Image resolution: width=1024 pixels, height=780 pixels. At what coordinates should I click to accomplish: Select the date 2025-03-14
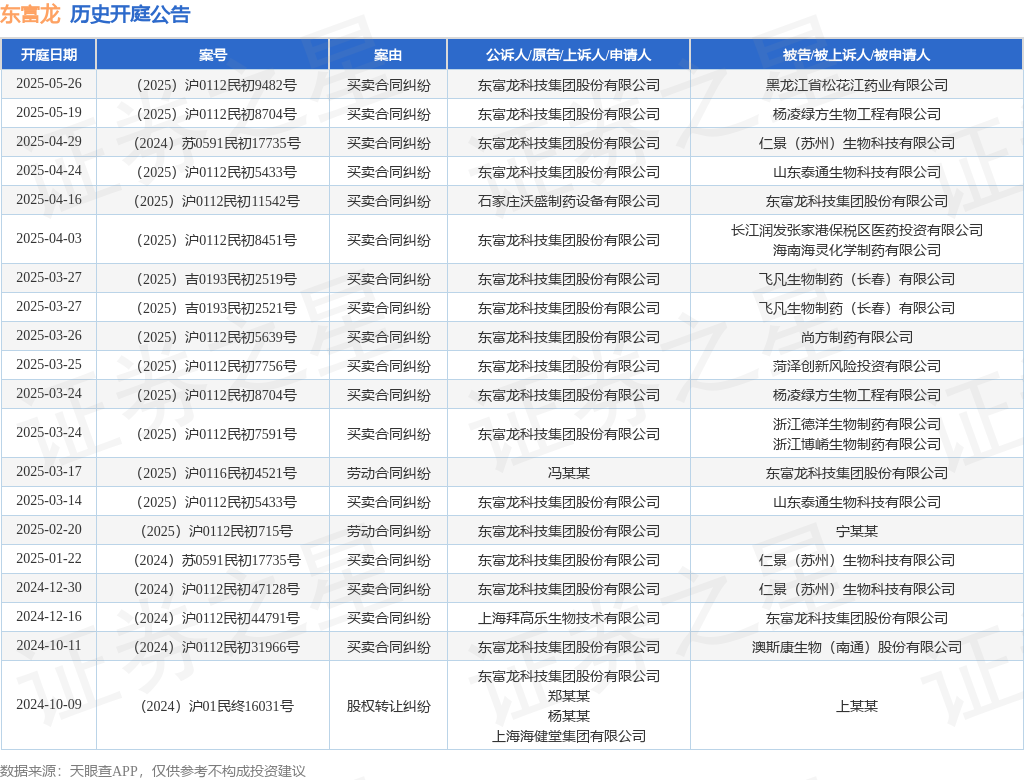pos(49,500)
